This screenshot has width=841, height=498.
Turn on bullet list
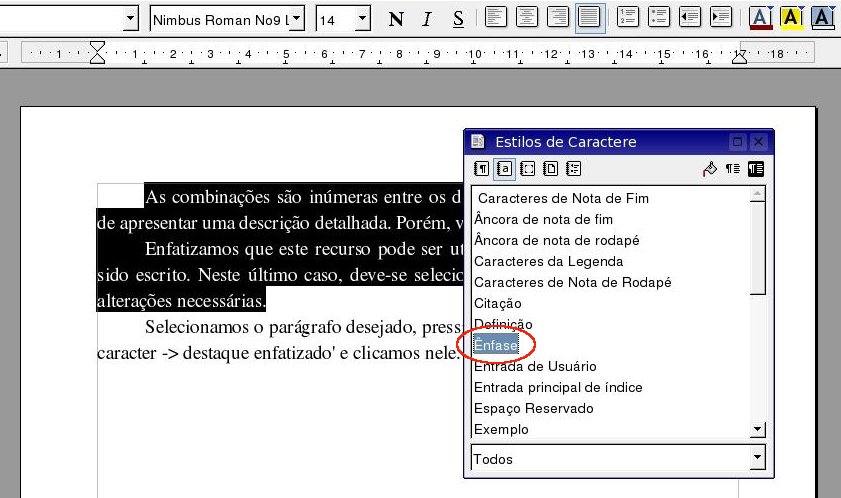coord(659,18)
